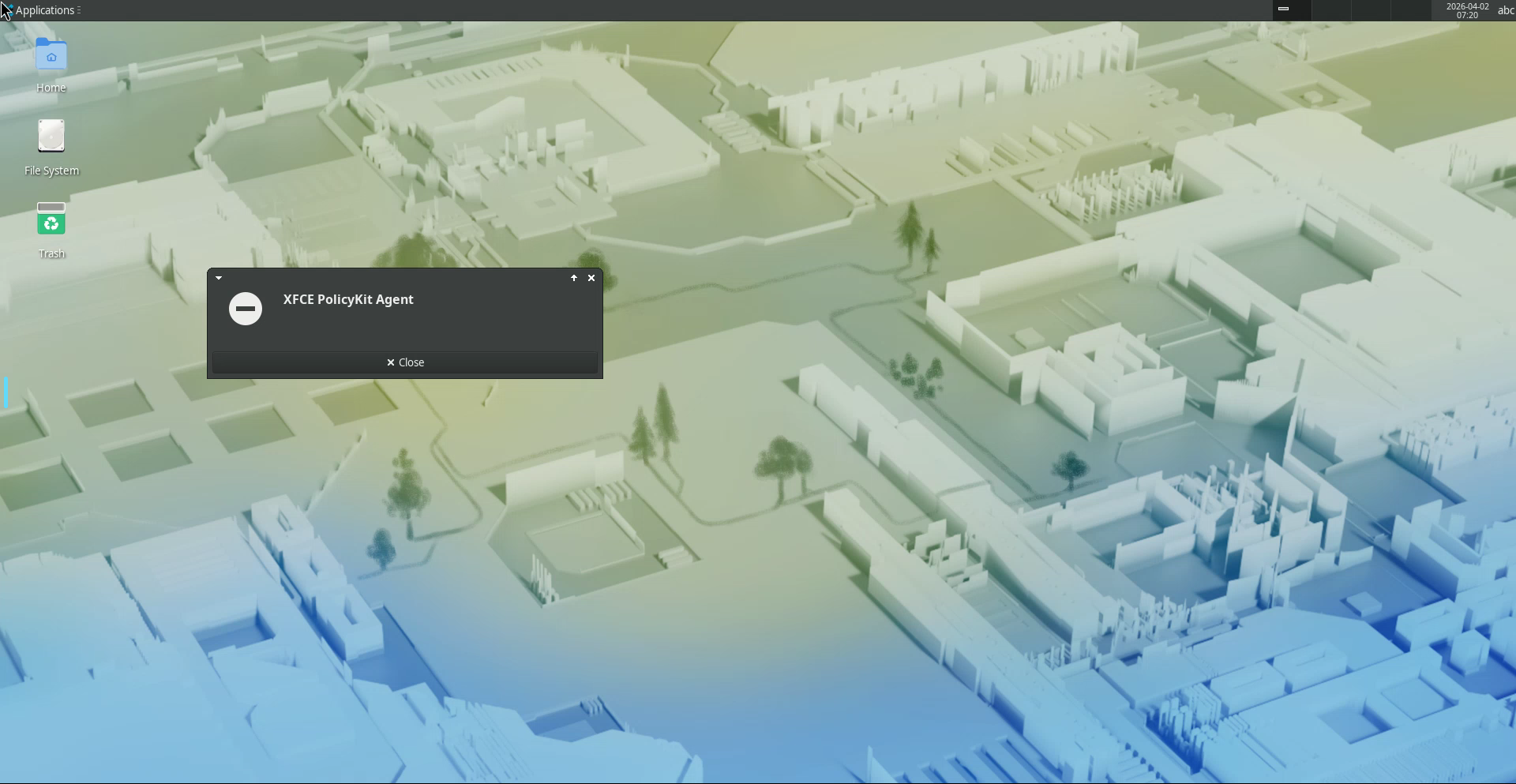1516x784 pixels.
Task: Open the Home folder desktop icon
Action: pyautogui.click(x=51, y=56)
